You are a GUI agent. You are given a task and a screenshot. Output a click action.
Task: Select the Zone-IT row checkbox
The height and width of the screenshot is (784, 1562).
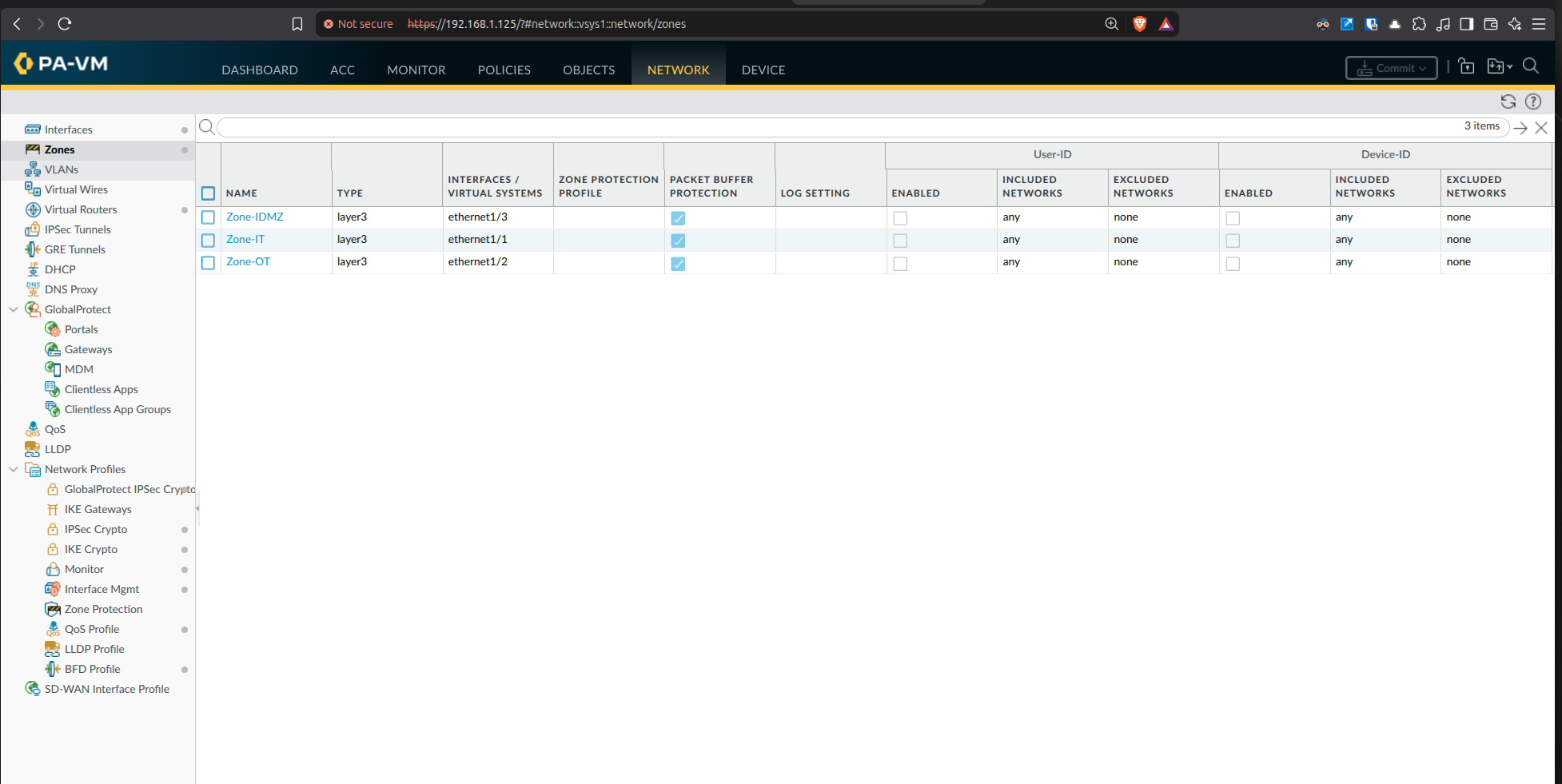(x=208, y=240)
